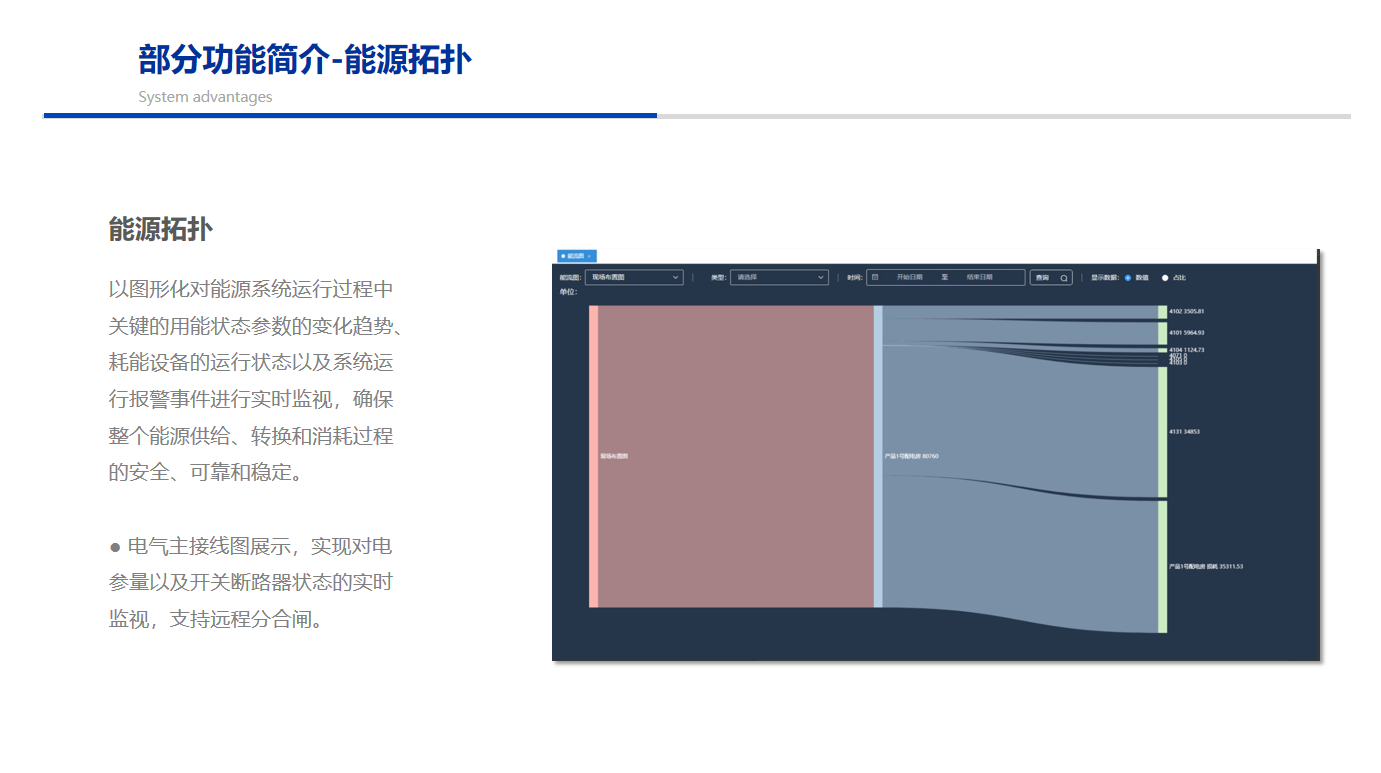
Task: Click the green 4131 node bar
Action: tap(1162, 432)
